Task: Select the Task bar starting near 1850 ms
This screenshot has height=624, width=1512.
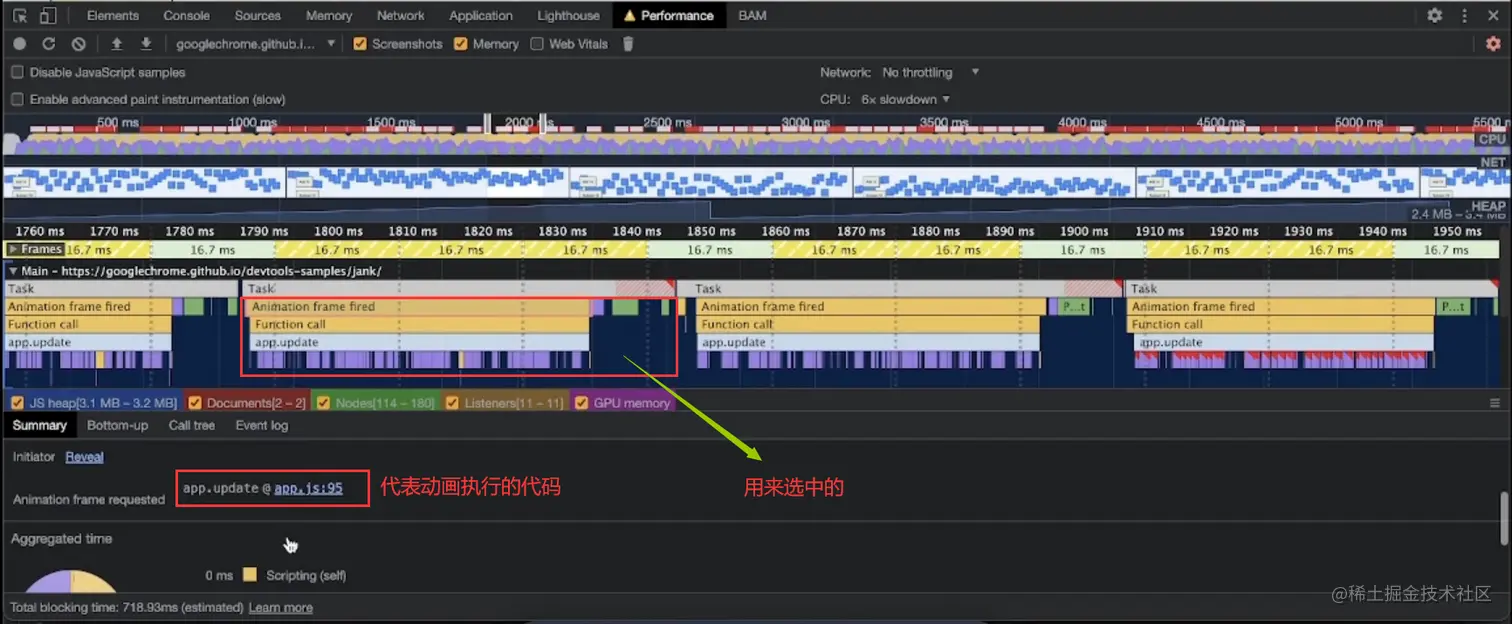Action: [x=899, y=288]
